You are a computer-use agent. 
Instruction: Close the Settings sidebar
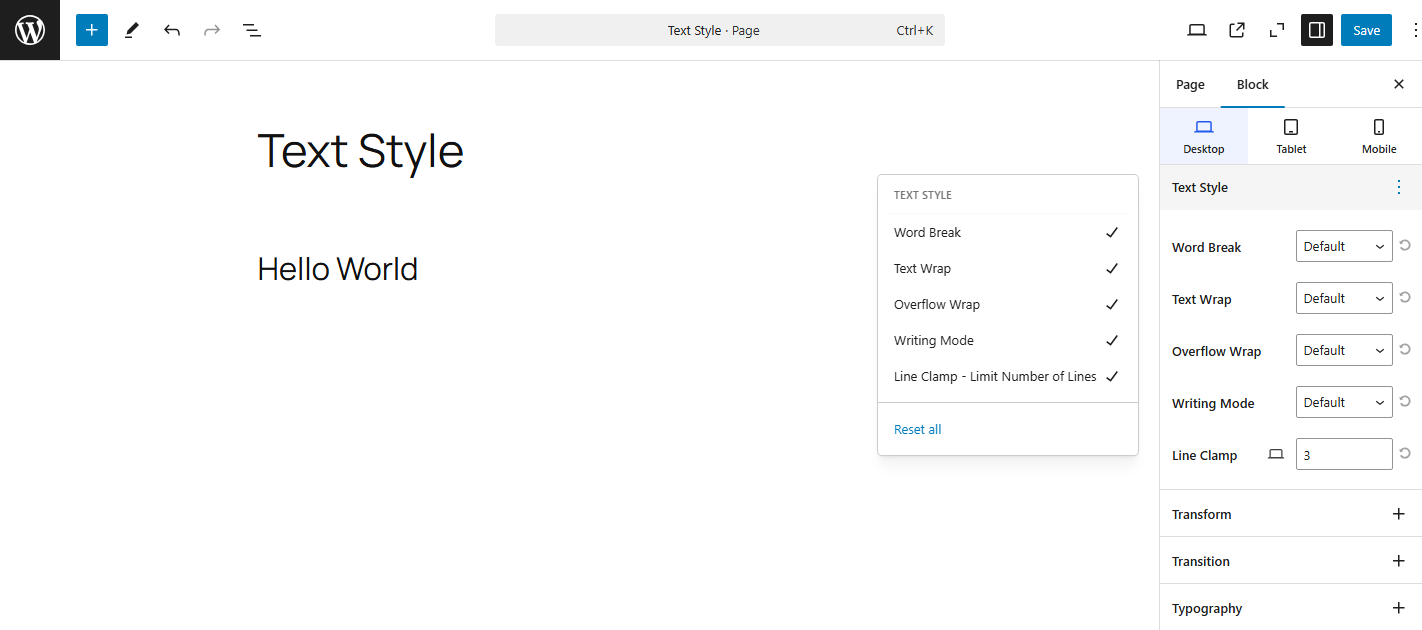(x=1399, y=84)
